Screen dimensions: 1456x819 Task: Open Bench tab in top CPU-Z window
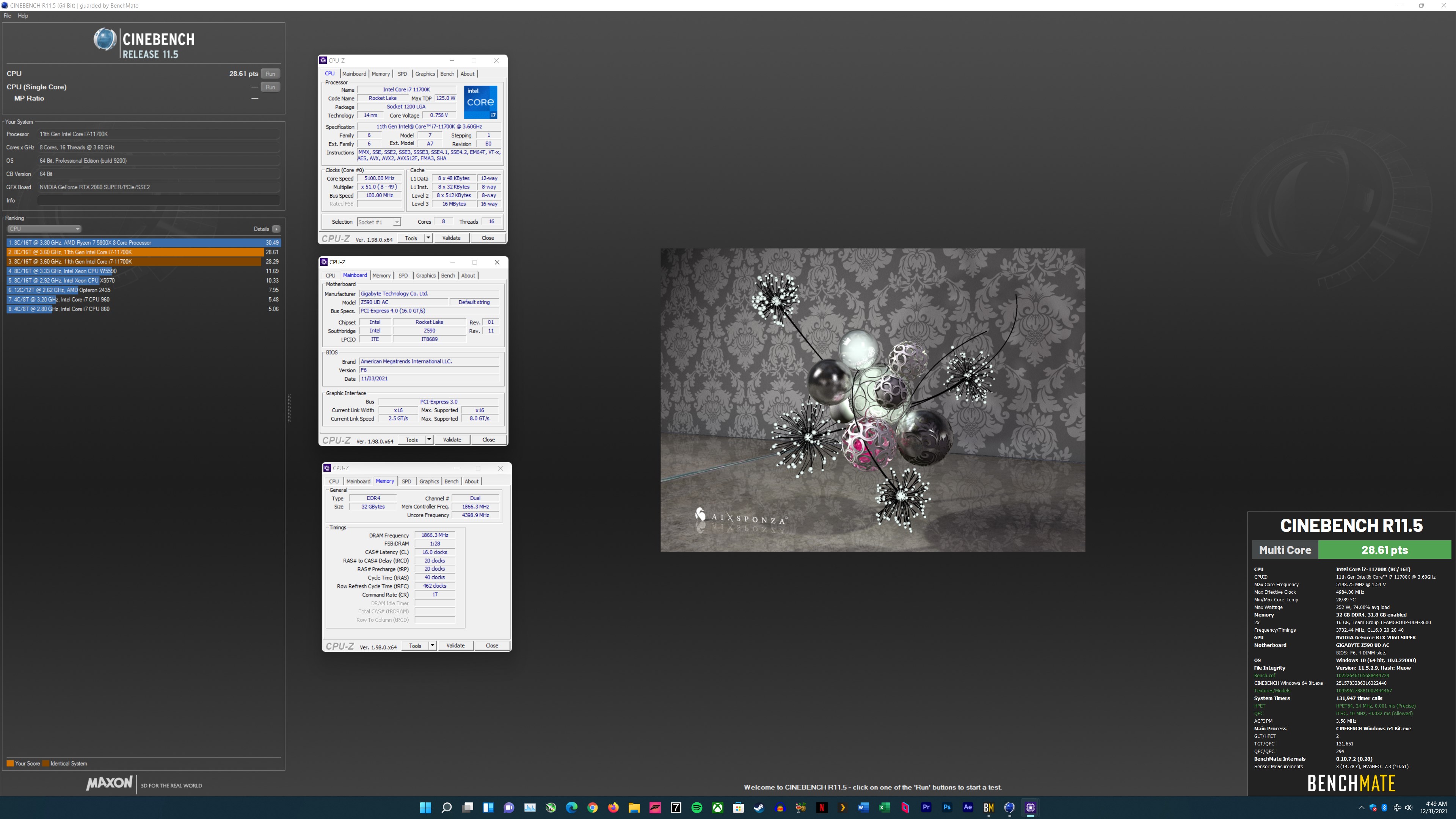pos(447,74)
